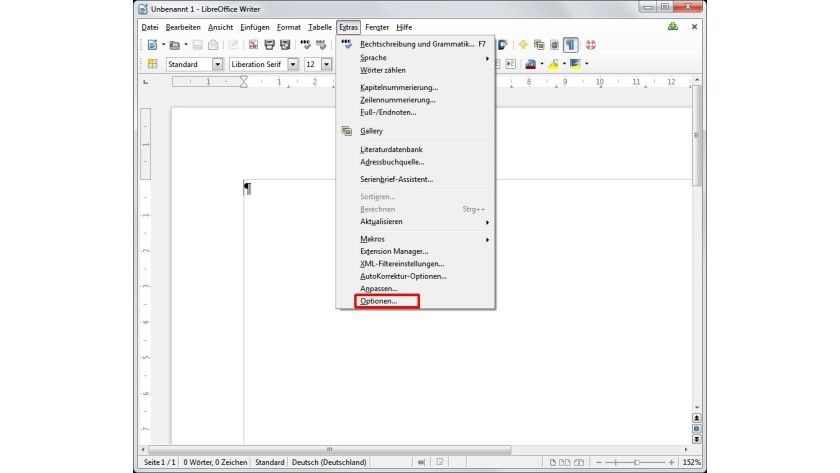Viewport: 840px width, 473px height.
Task: Open the Einfügen menu
Action: [x=255, y=27]
